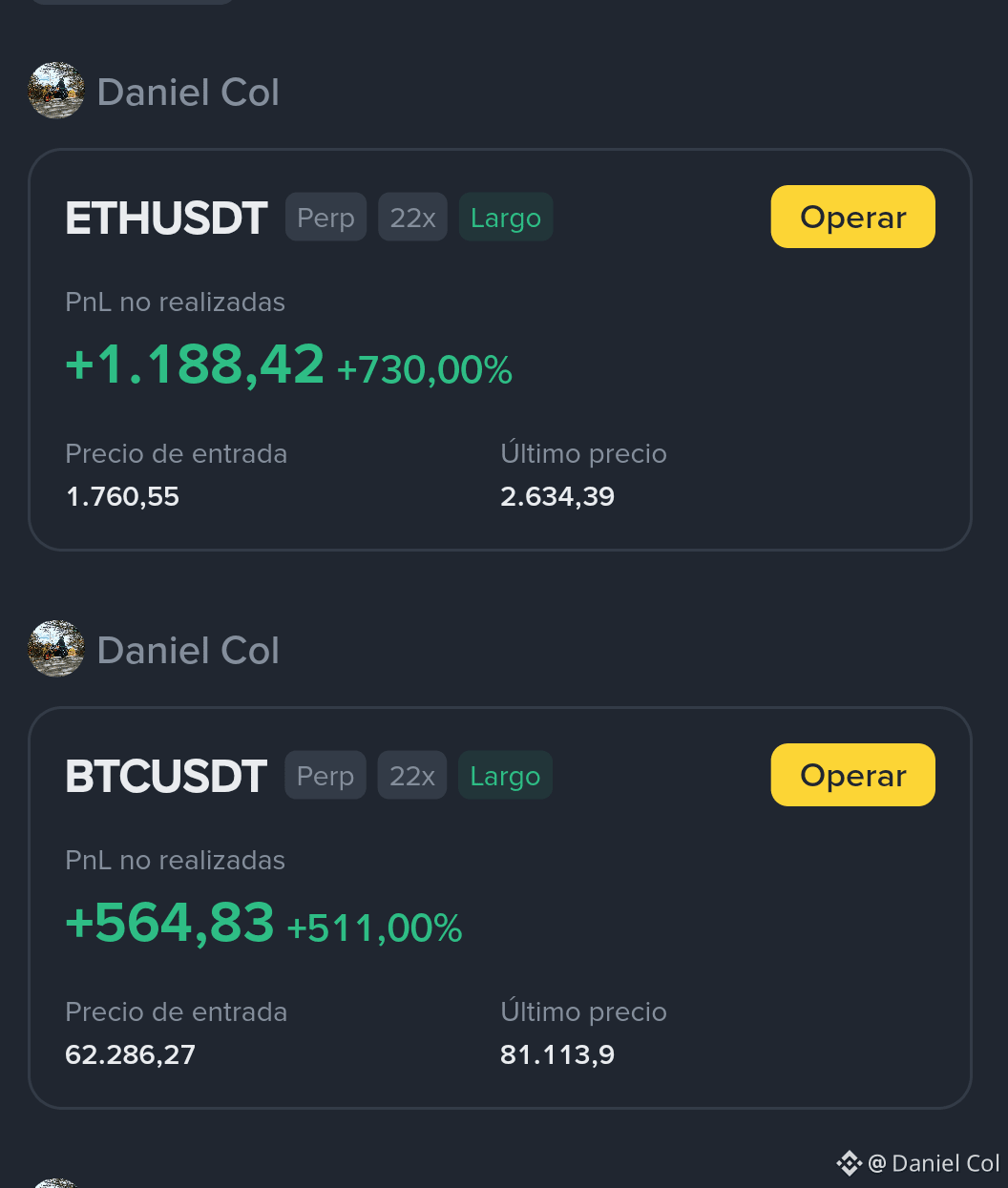Screen dimensions: 1008x1188
Task: Click the @ Daniel Col watermark text
Action: [x=934, y=1163]
